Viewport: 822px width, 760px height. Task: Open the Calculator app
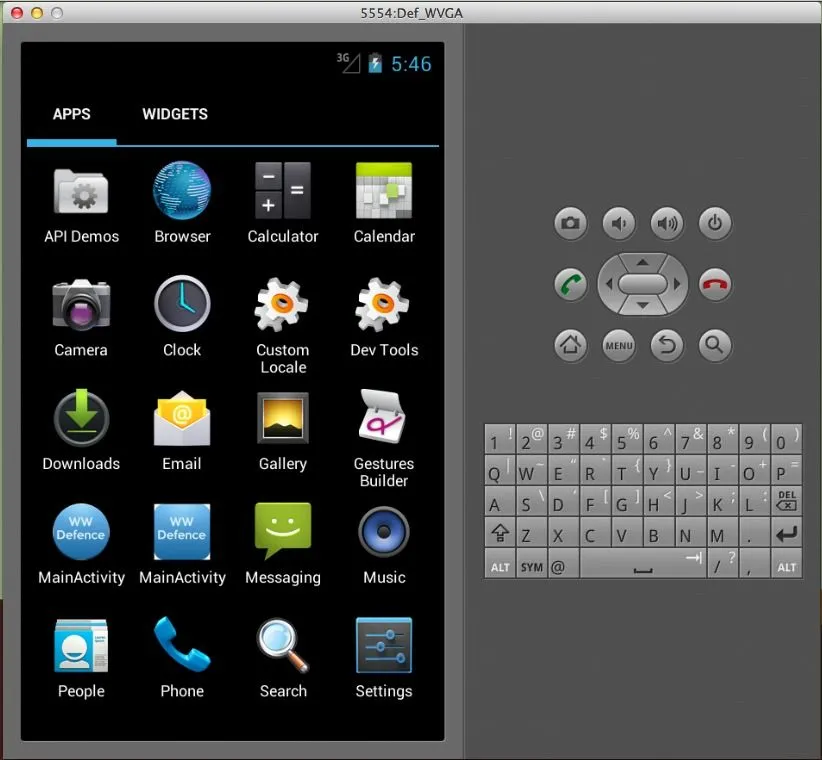point(283,192)
